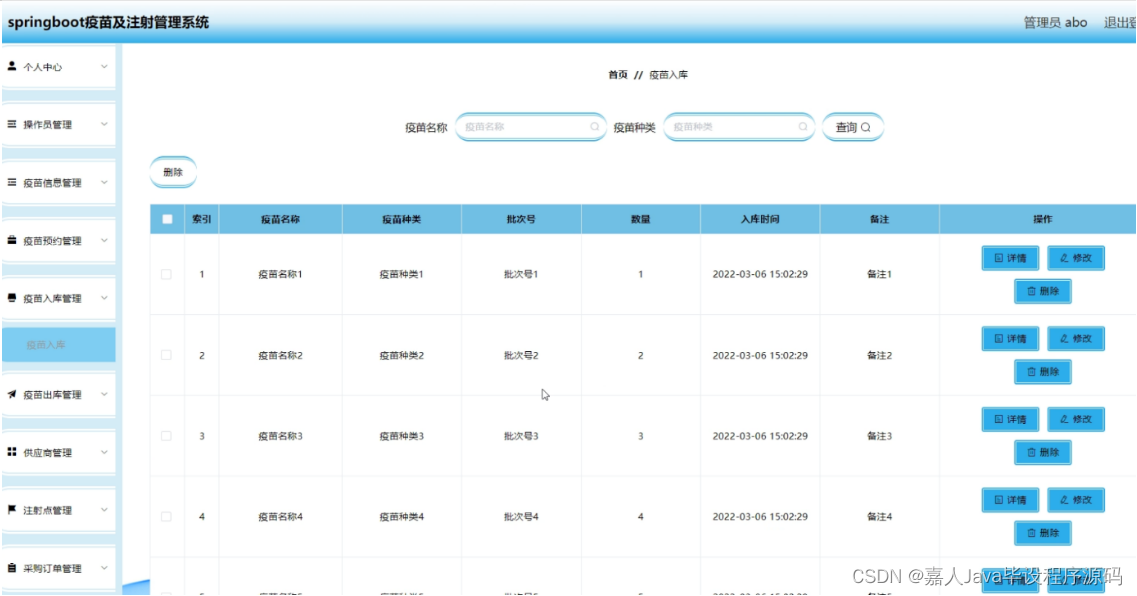Open the 采购订单管理 menu item
The image size is (1137, 596).
tap(59, 568)
